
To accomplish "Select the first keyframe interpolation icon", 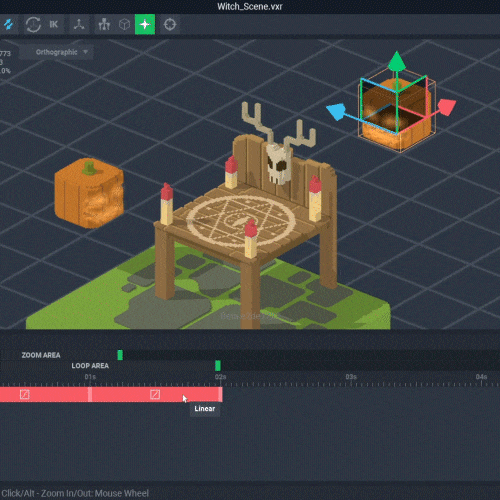I will (25, 394).
